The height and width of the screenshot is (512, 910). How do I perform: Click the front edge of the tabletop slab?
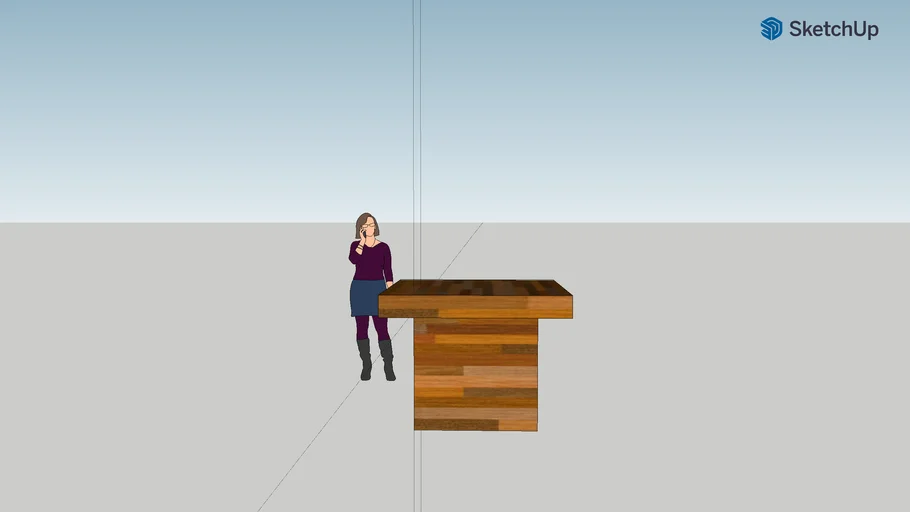point(475,306)
